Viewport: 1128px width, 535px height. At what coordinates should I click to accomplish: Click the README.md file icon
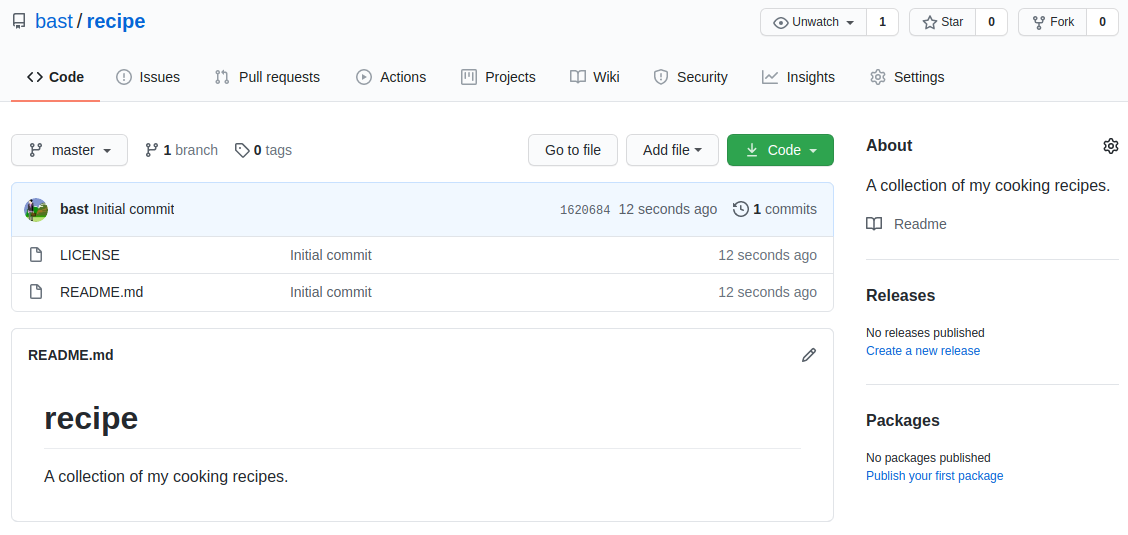click(x=36, y=292)
